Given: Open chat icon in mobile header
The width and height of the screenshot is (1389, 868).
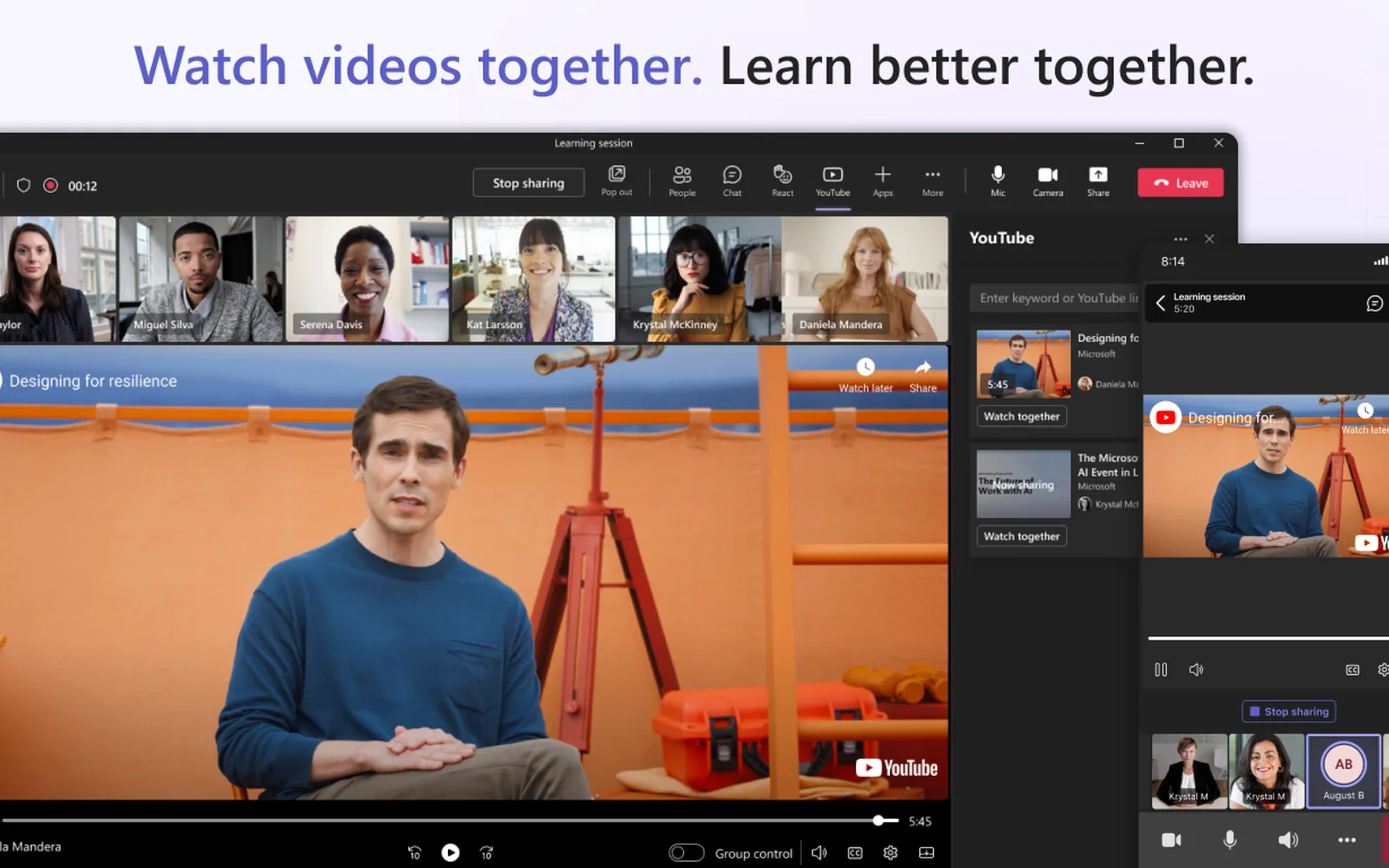Looking at the screenshot, I should click(x=1374, y=303).
